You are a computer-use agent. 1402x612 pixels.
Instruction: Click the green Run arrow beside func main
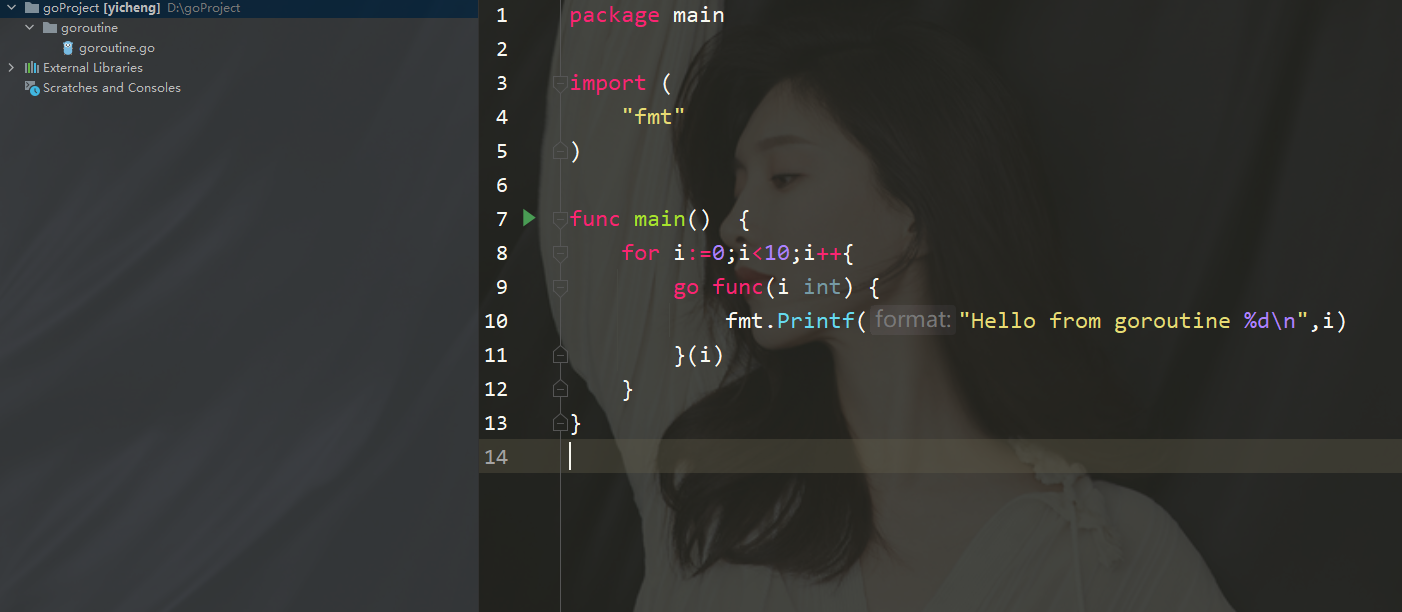529,218
